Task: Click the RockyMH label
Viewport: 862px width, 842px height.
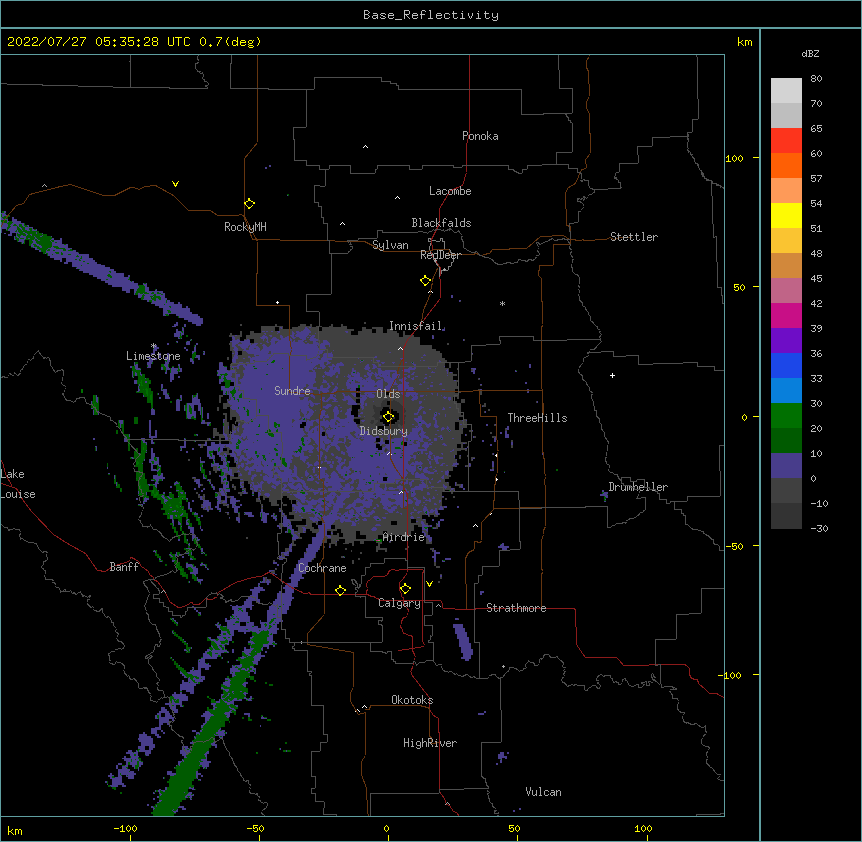Action: coord(245,227)
